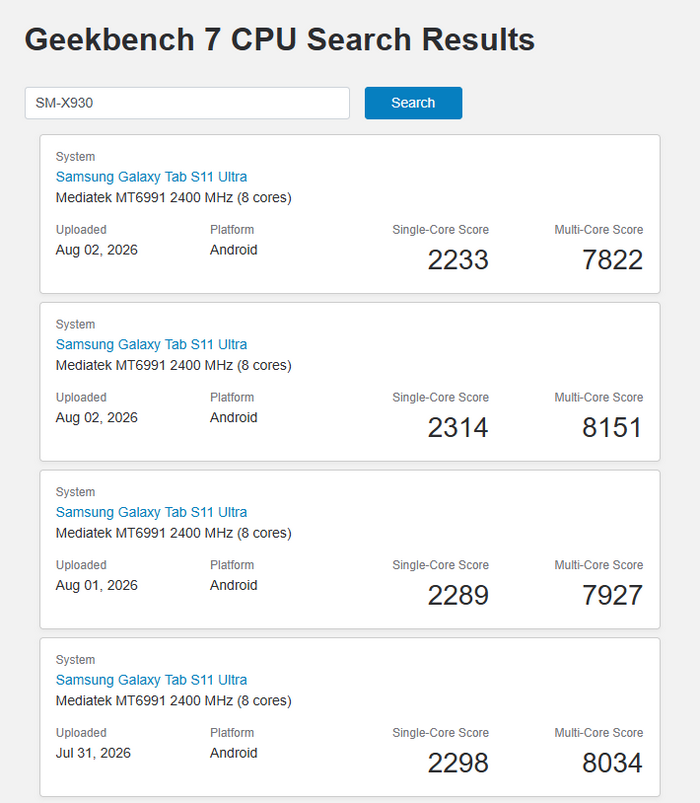Viewport: 700px width, 803px height.
Task: Click the blue Search button
Action: pos(413,103)
